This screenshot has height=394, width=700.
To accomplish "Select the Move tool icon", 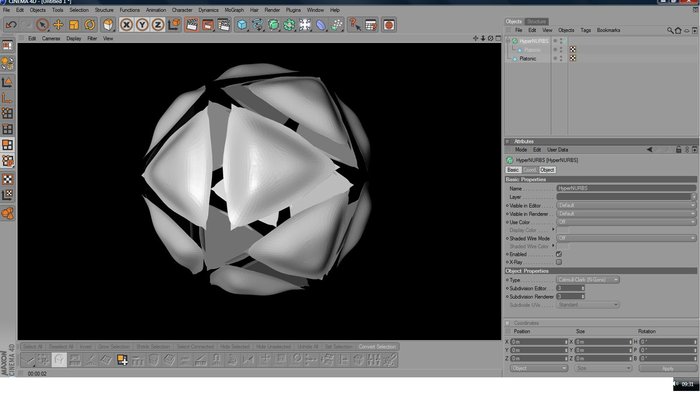I will tap(58, 25).
